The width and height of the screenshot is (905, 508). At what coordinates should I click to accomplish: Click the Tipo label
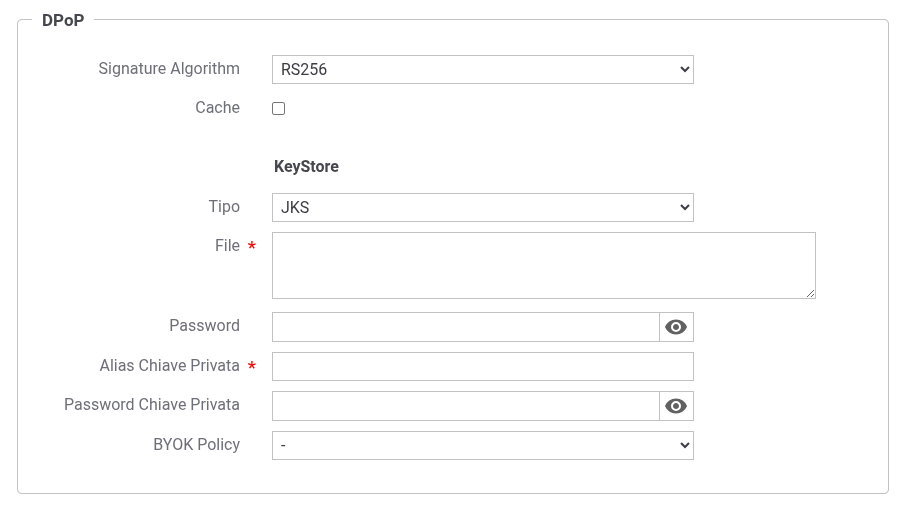click(224, 207)
